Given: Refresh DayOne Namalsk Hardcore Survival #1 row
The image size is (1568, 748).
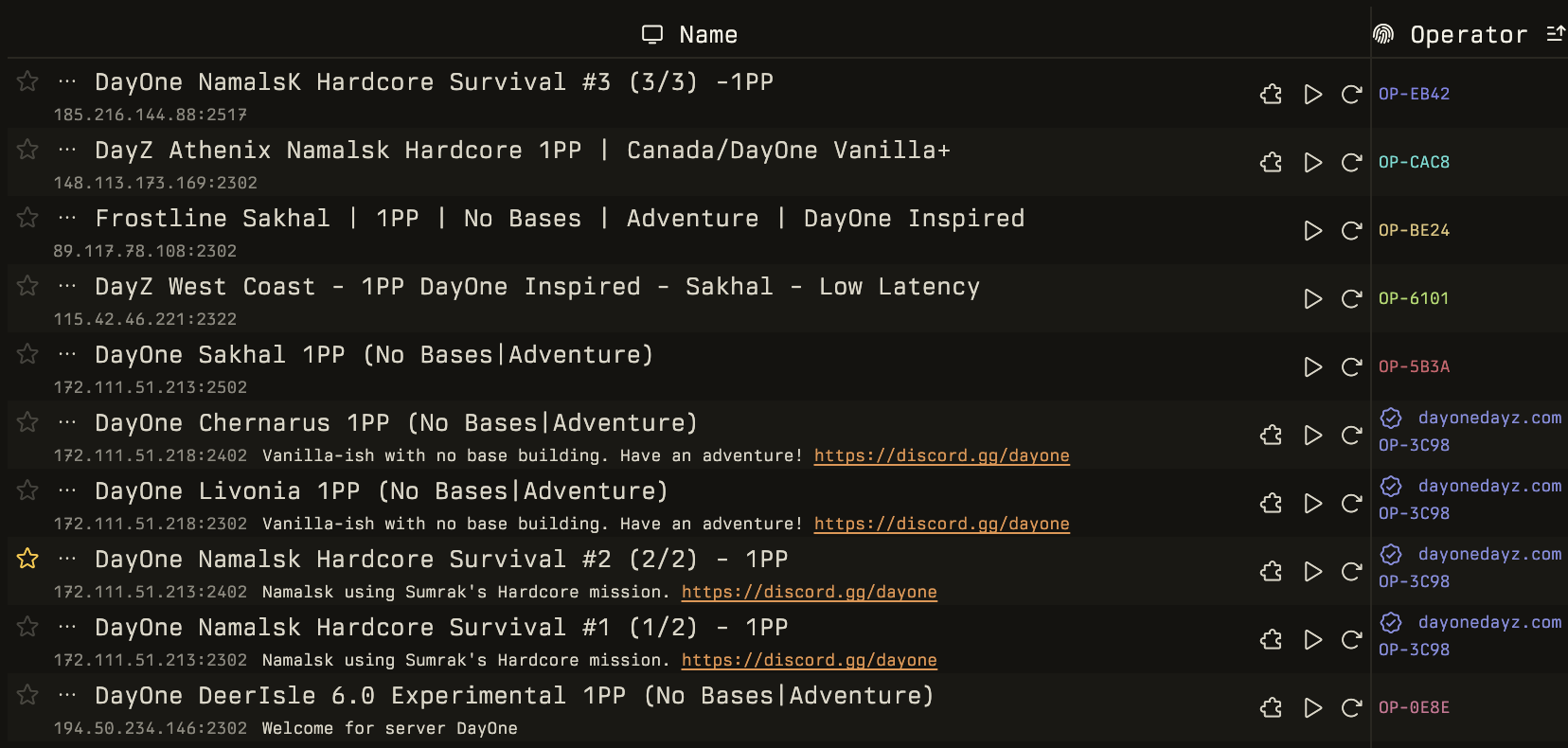Looking at the screenshot, I should click(1351, 640).
